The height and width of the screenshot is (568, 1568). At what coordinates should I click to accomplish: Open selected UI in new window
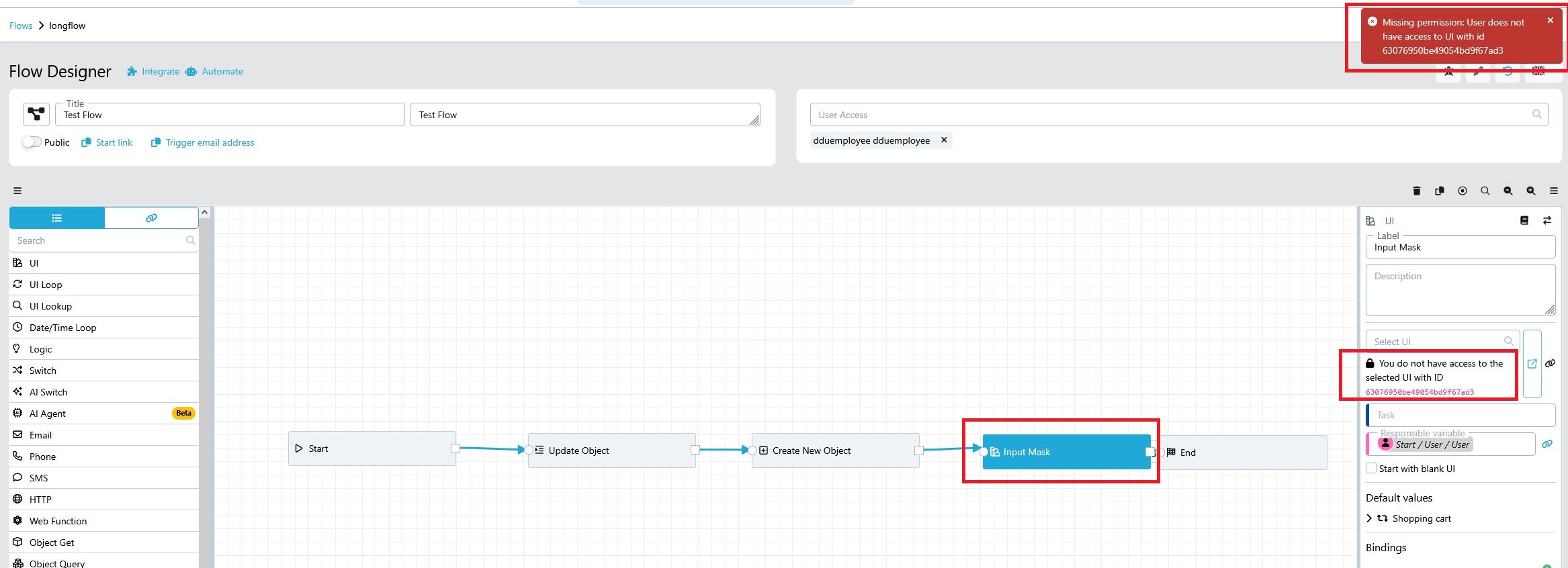[1532, 364]
